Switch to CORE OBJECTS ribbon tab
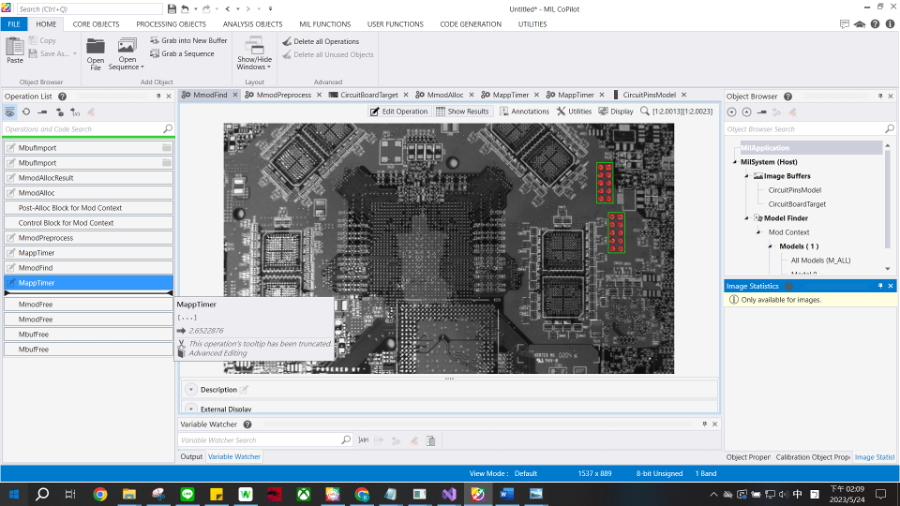The image size is (900, 506). pos(96,24)
